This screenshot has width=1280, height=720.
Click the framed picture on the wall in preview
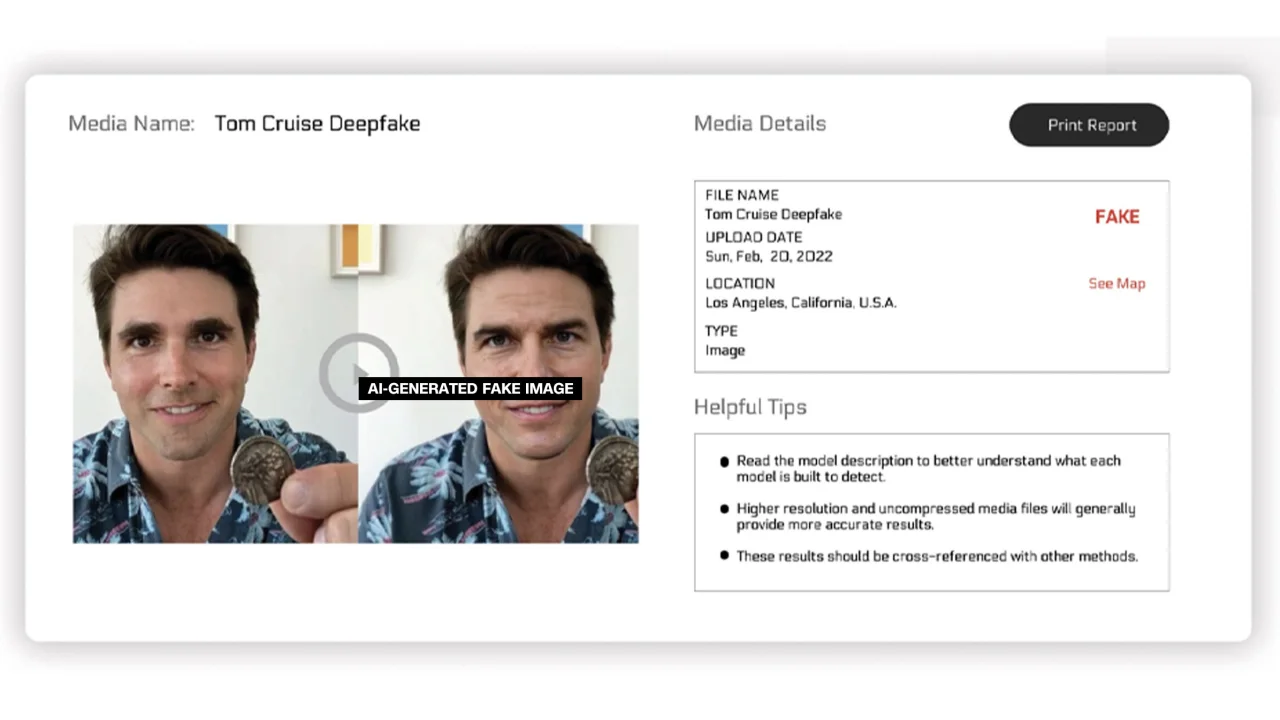point(359,248)
